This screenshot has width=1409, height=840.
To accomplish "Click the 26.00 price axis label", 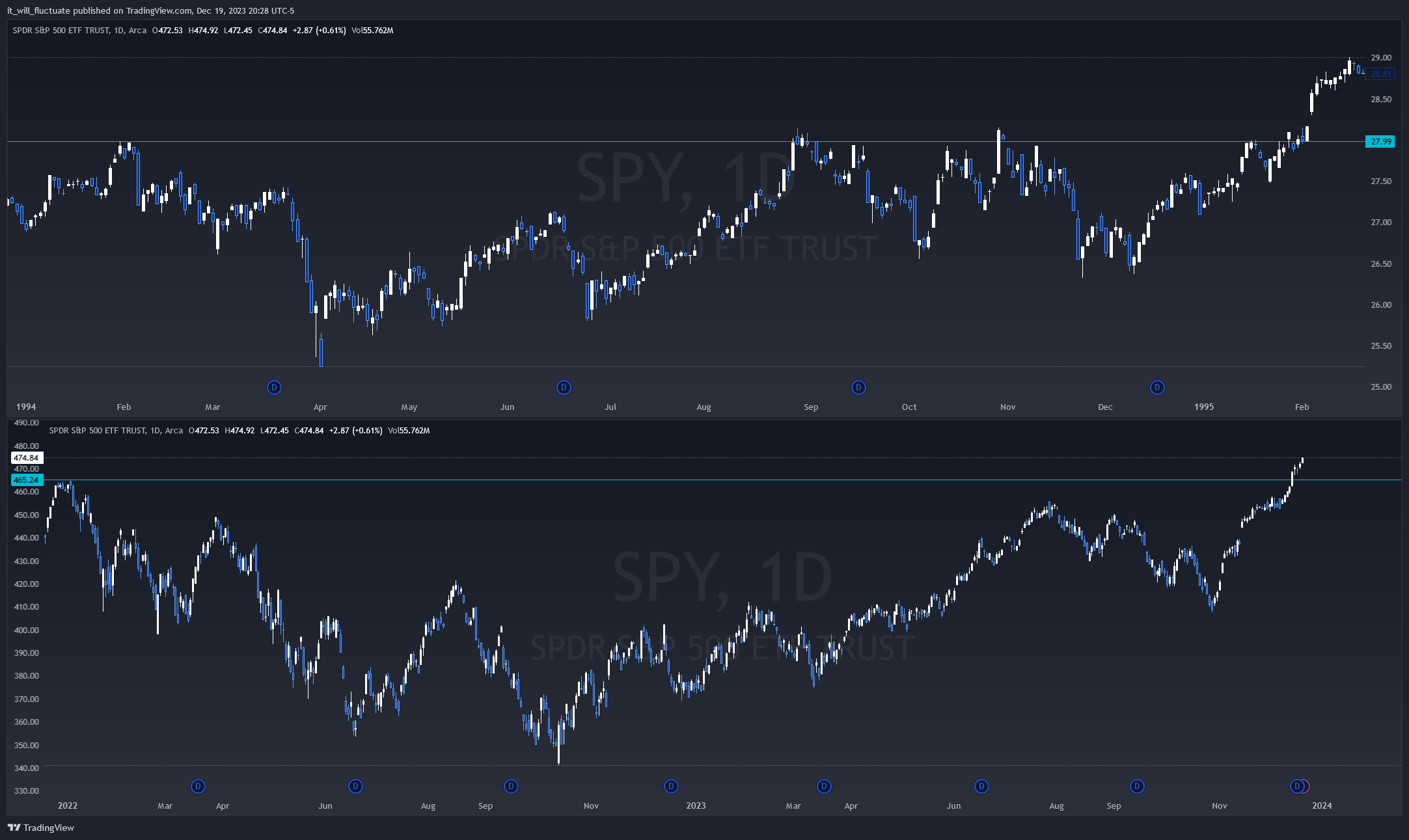I will (1381, 305).
